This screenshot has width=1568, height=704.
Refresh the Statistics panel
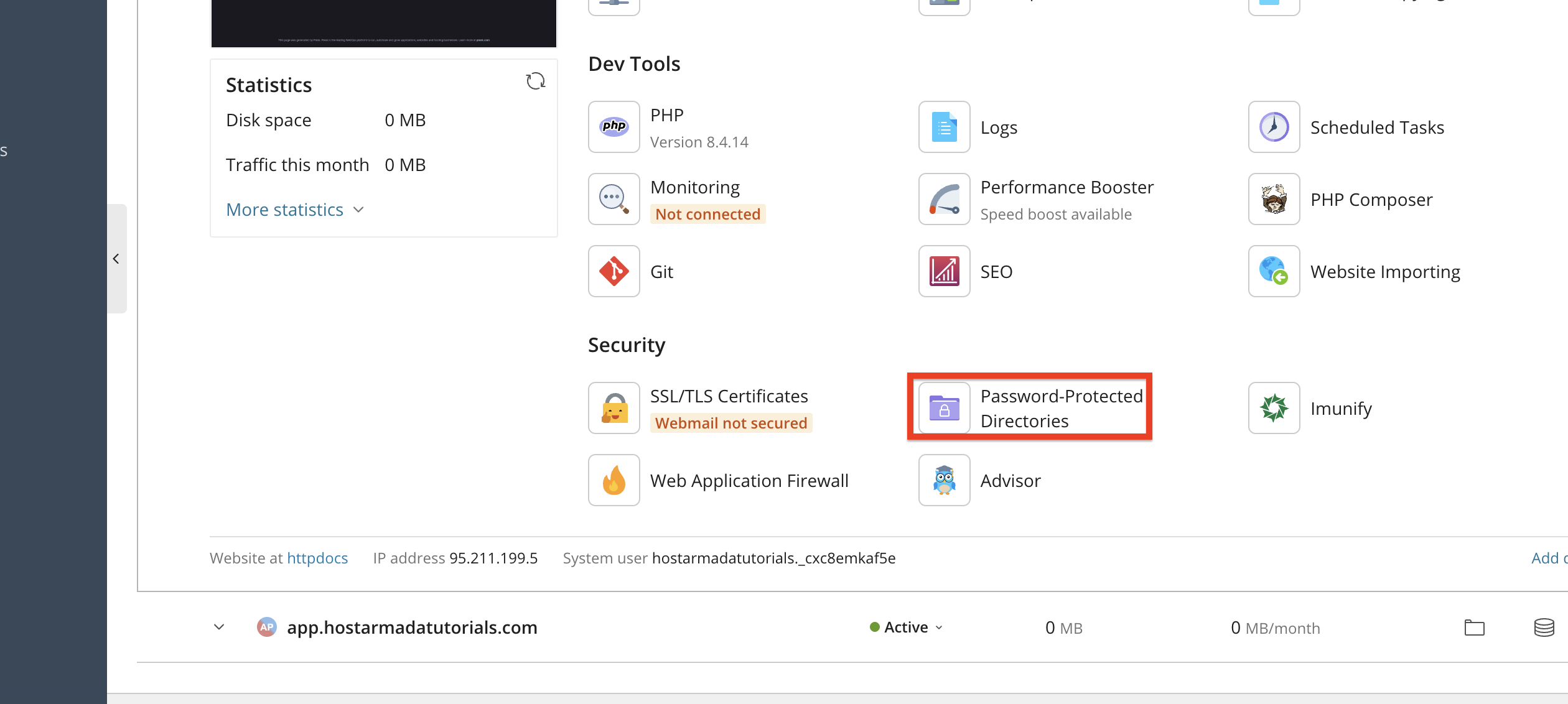coord(535,81)
